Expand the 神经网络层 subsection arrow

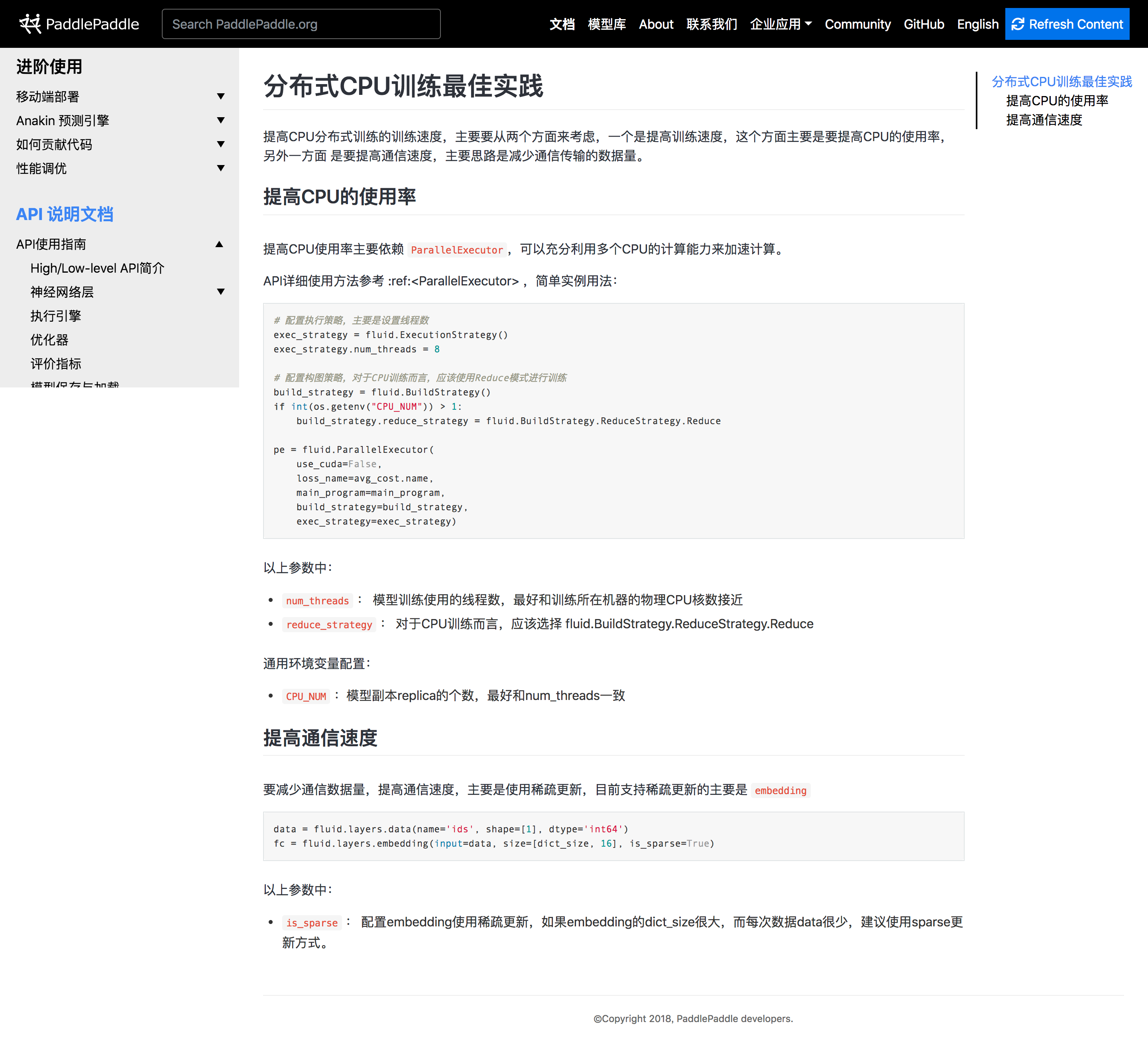(220, 292)
